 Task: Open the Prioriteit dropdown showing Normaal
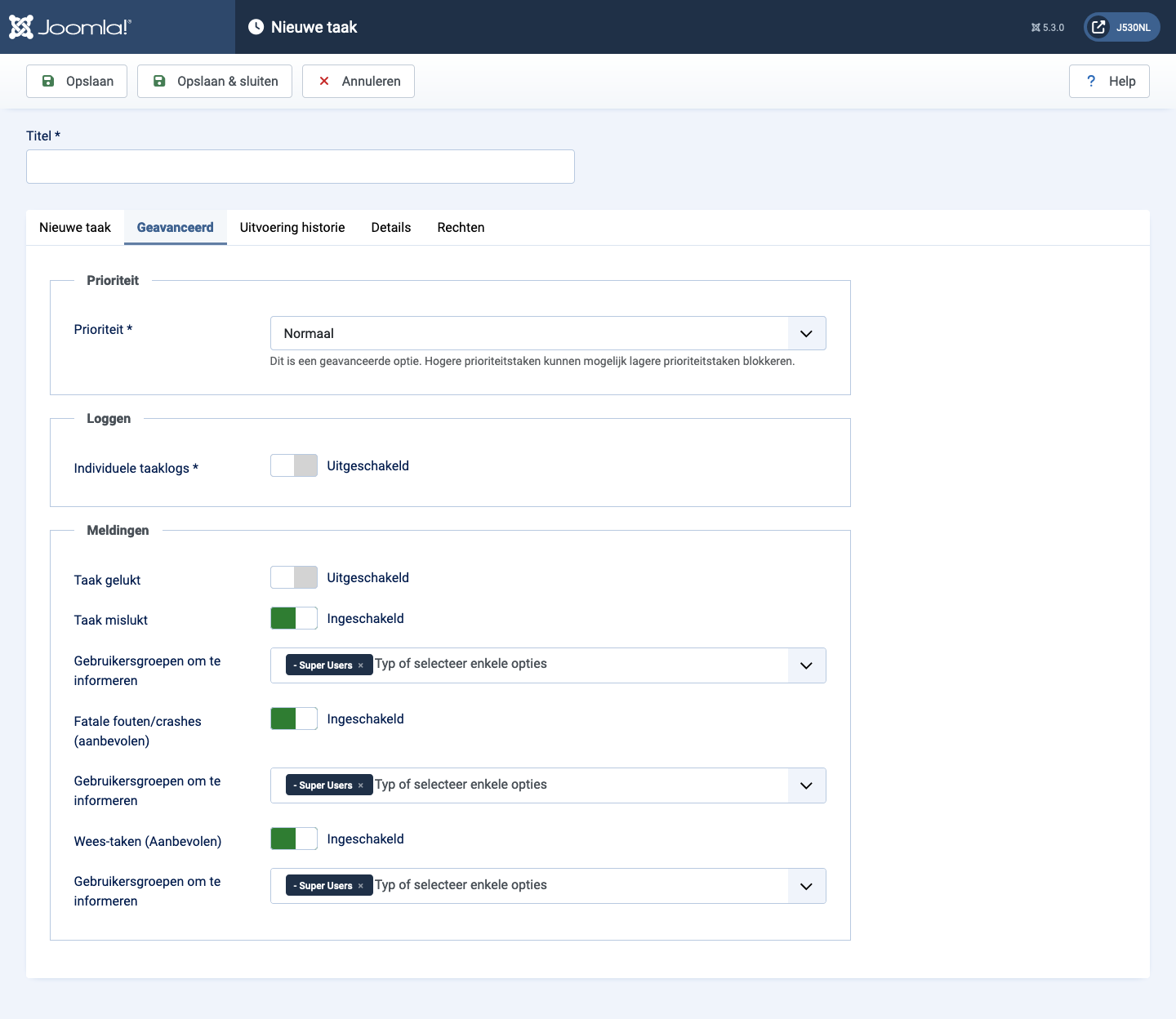[548, 333]
